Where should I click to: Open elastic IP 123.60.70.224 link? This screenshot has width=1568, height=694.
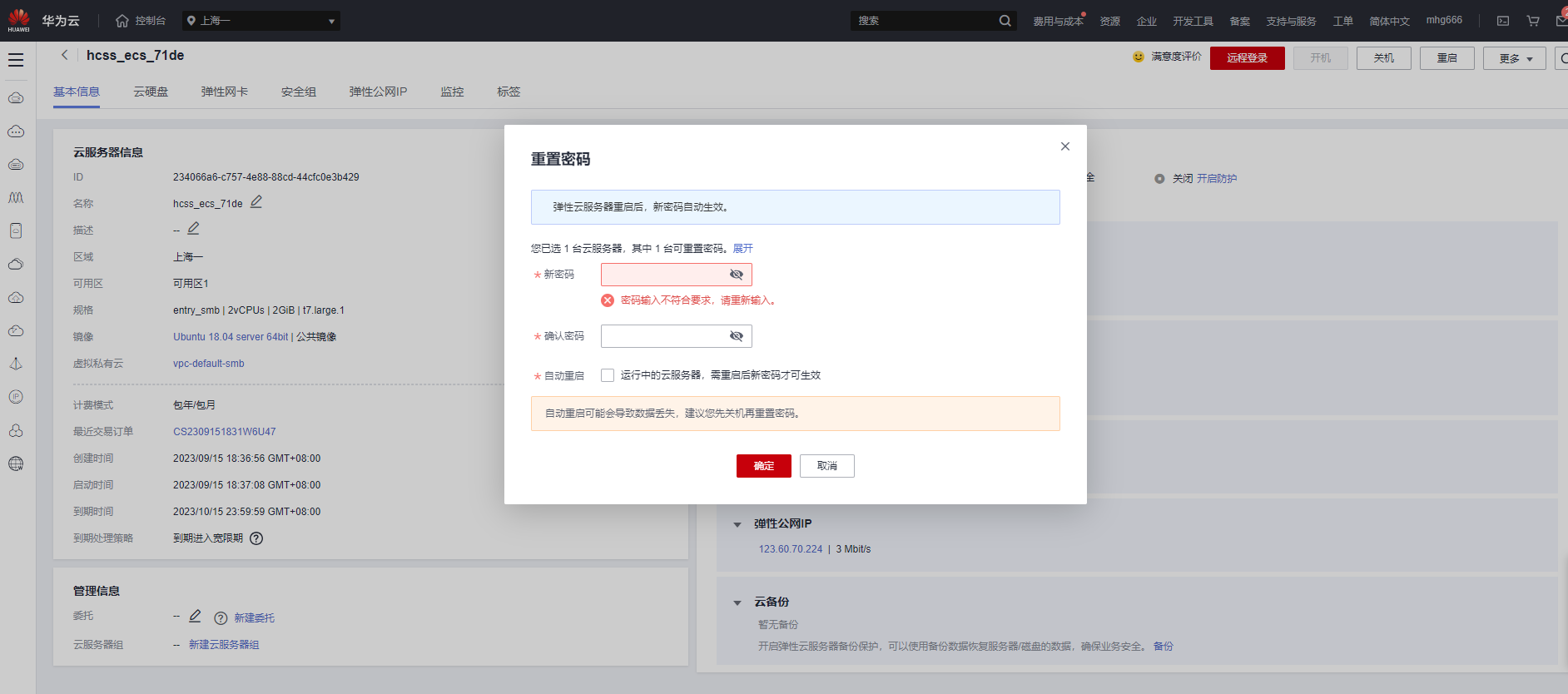791,549
